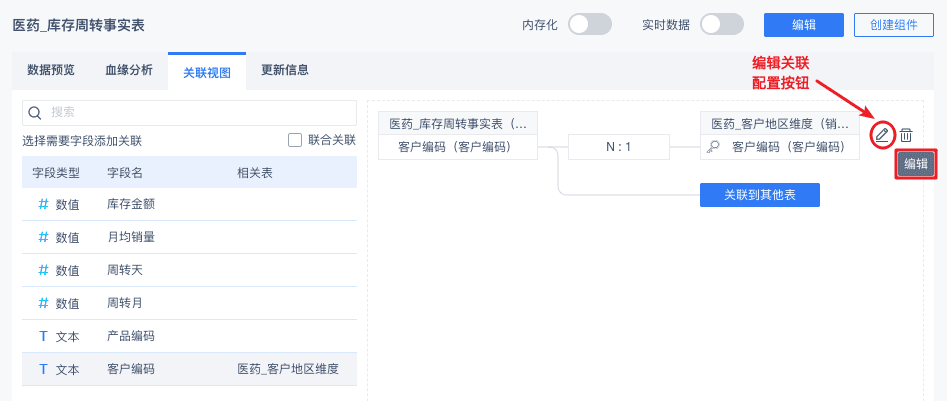
Task: Click the # icon next to 周转天
Action: 43,270
